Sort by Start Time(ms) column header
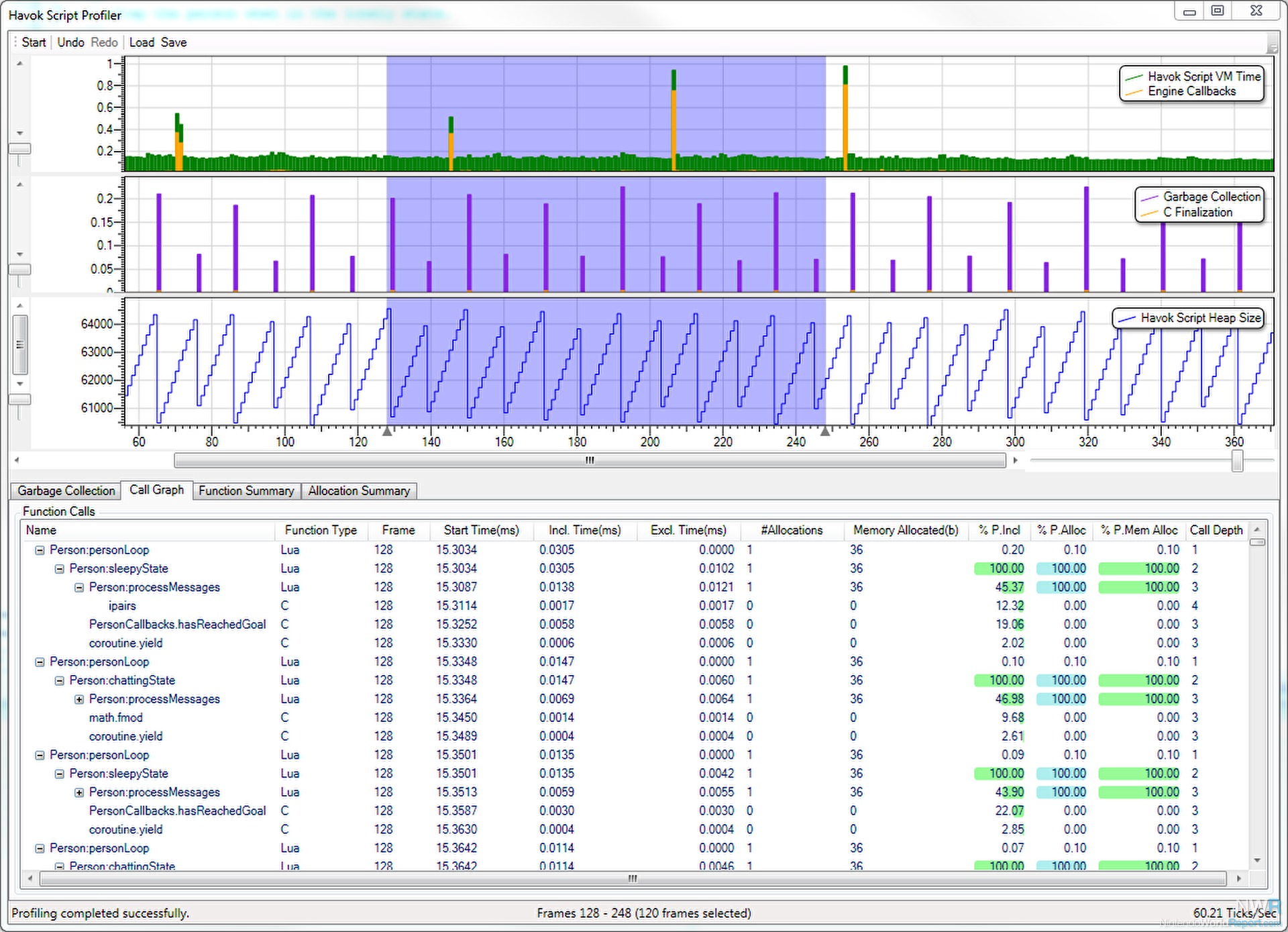Screen dimensions: 1288x932 pyautogui.click(x=481, y=530)
